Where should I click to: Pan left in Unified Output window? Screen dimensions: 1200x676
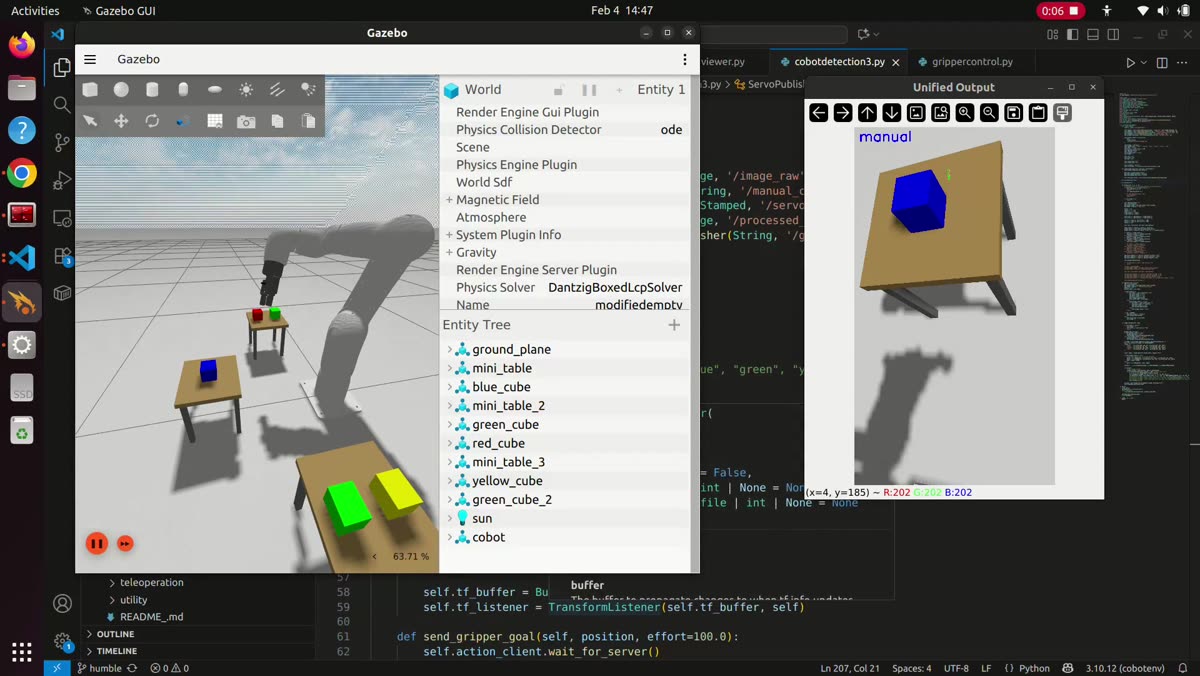click(x=819, y=113)
